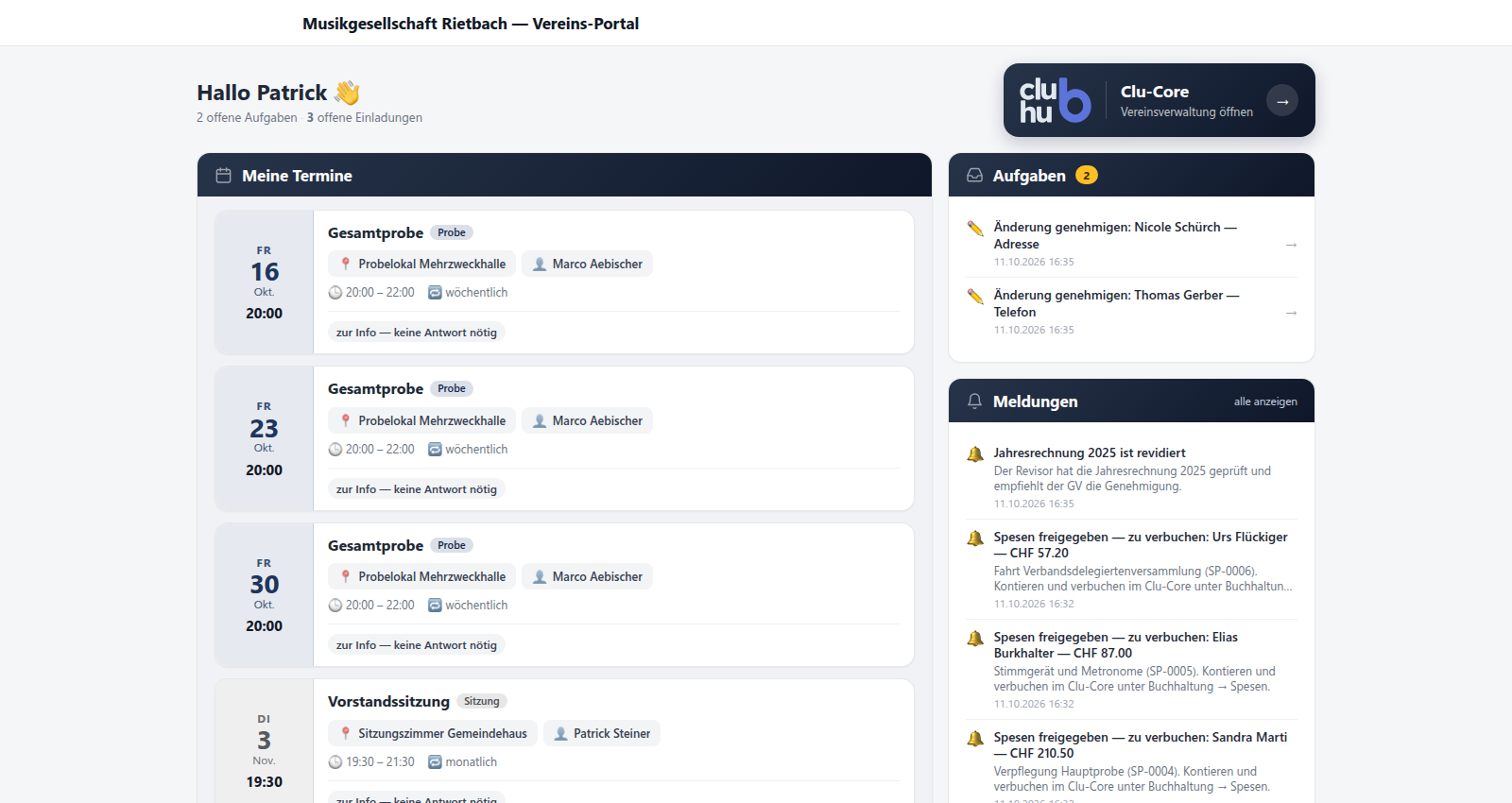
Task: Click person icon beside Marco Aebischer, 30 Okt.
Action: click(540, 577)
